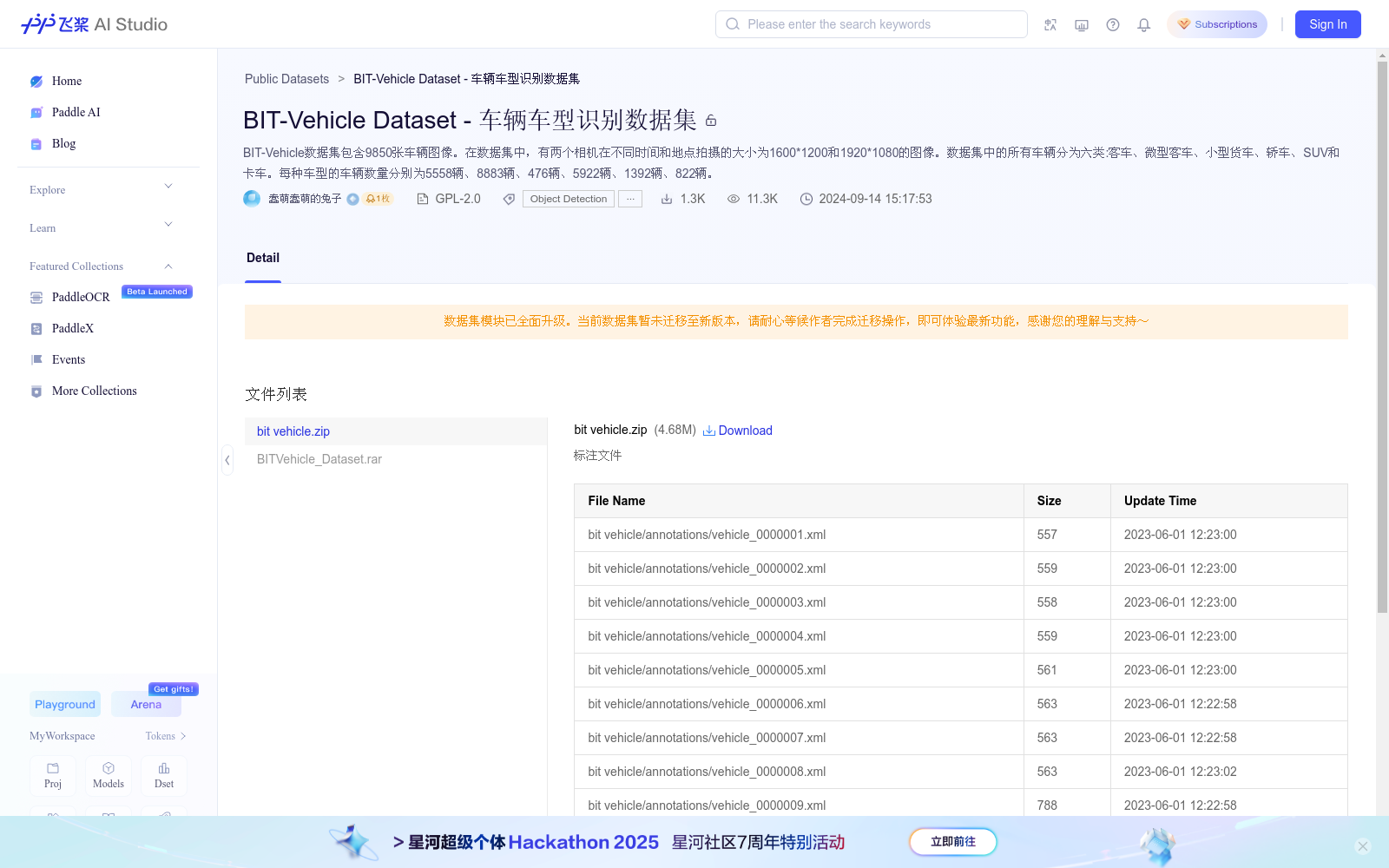This screenshot has height=868, width=1389.
Task: Click the eye view count icon
Action: [x=734, y=199]
